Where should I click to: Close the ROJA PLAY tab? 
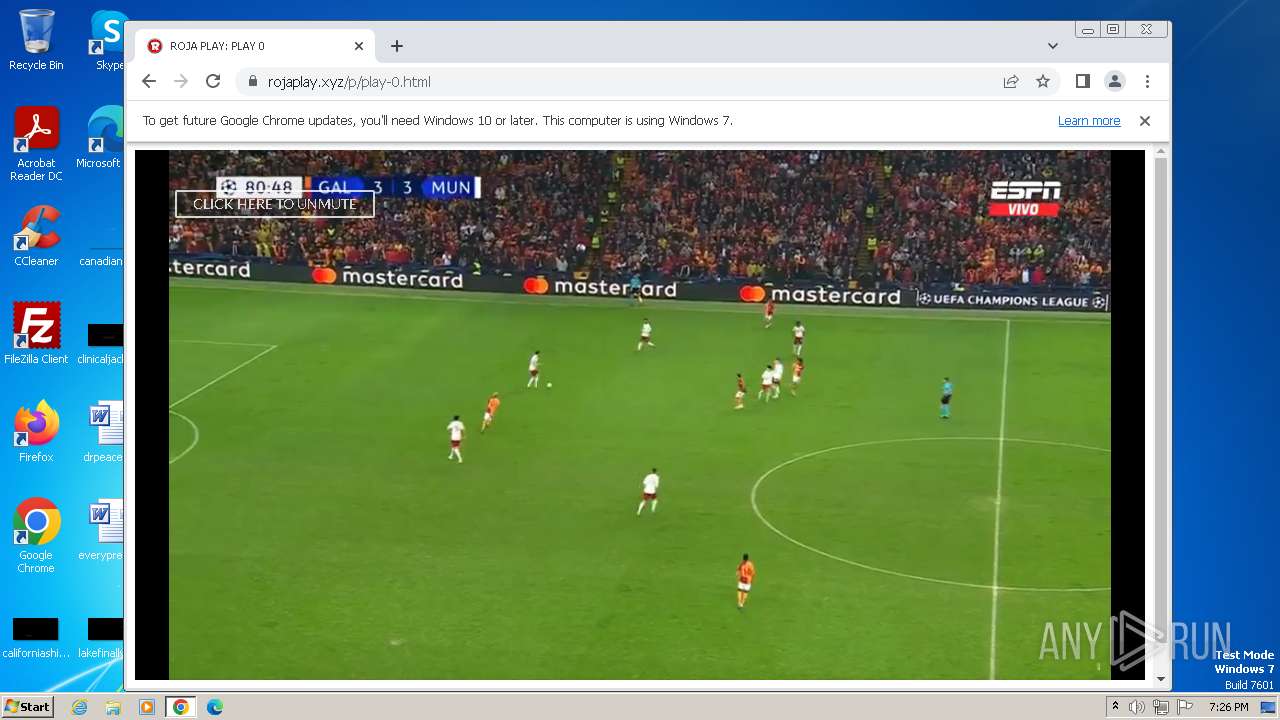point(359,46)
